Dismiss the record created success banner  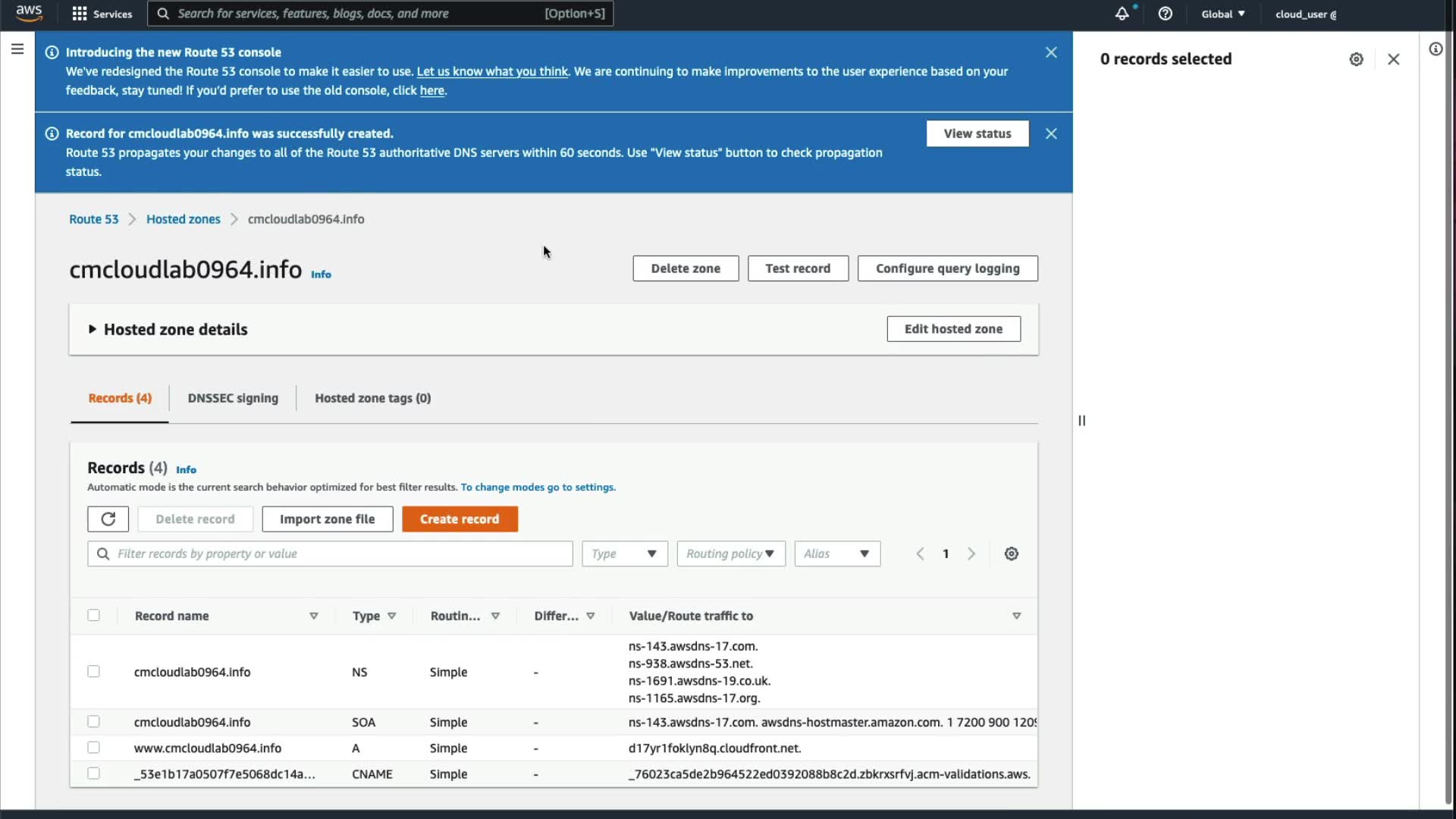1051,133
